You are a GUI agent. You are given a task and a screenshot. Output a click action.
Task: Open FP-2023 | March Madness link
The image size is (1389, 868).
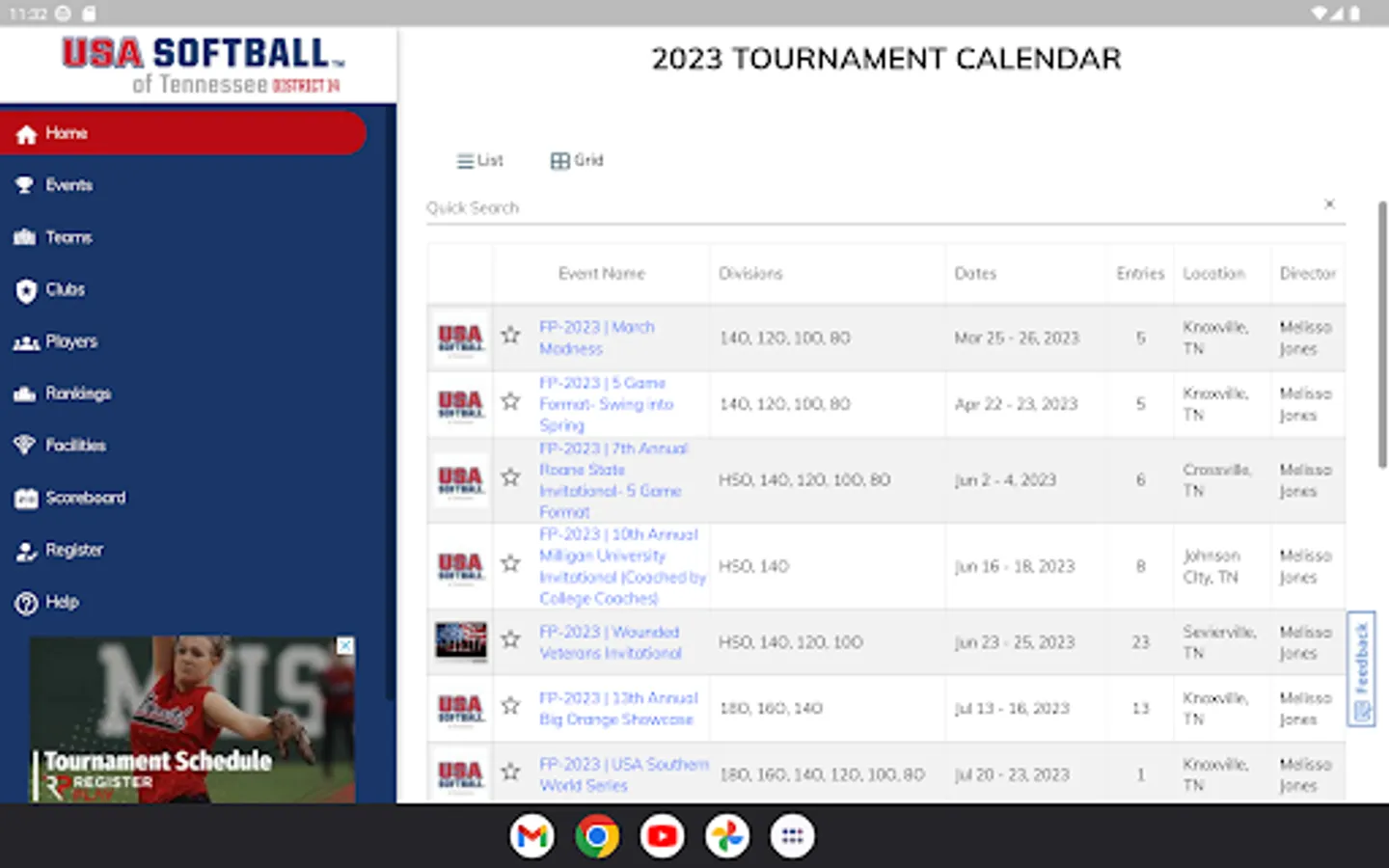click(x=596, y=338)
